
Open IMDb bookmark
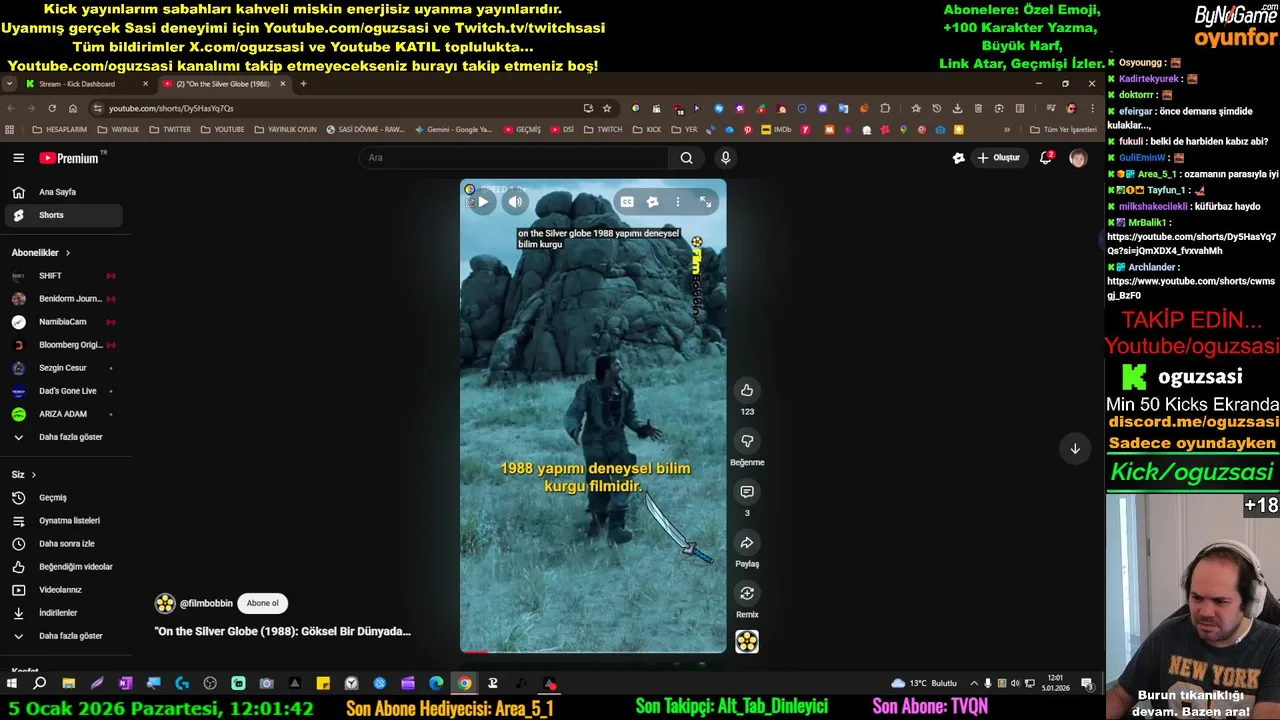coord(776,130)
